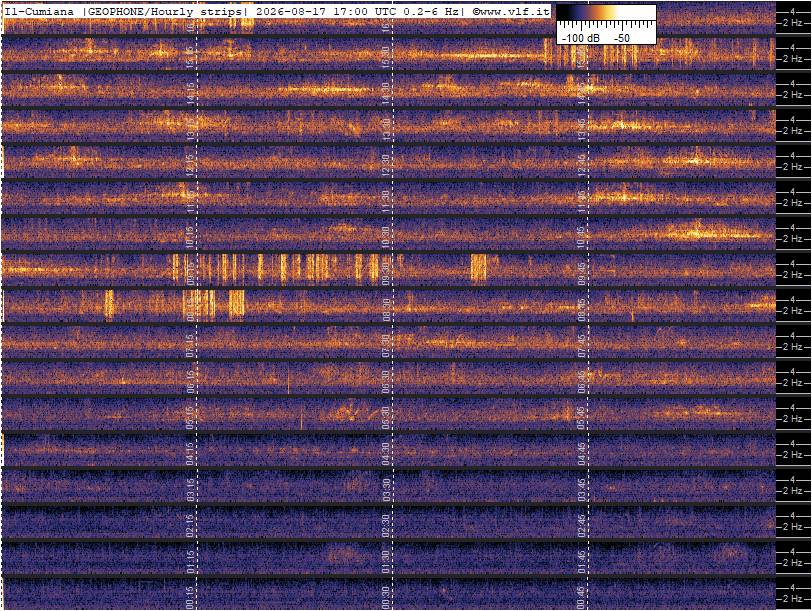Viewport: 812px width, 611px height.
Task: Click the 'GEOPHONE/Hourly strips' header label
Action: (x=165, y=11)
